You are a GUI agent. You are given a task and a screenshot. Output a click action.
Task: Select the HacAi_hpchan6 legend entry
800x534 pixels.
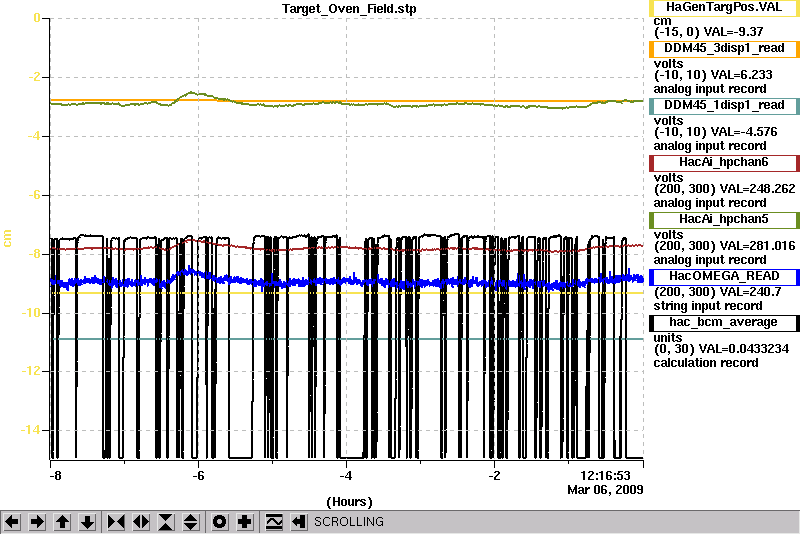[724, 163]
